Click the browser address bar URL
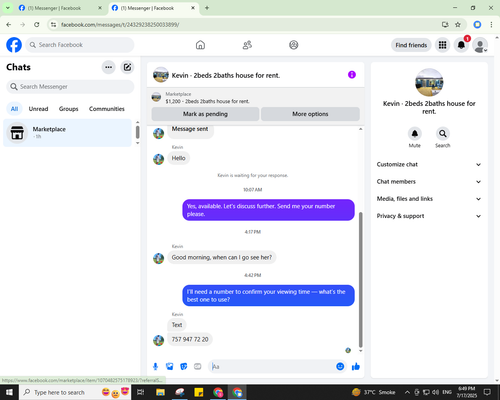Screen dimensions: 500x400 point(120,25)
